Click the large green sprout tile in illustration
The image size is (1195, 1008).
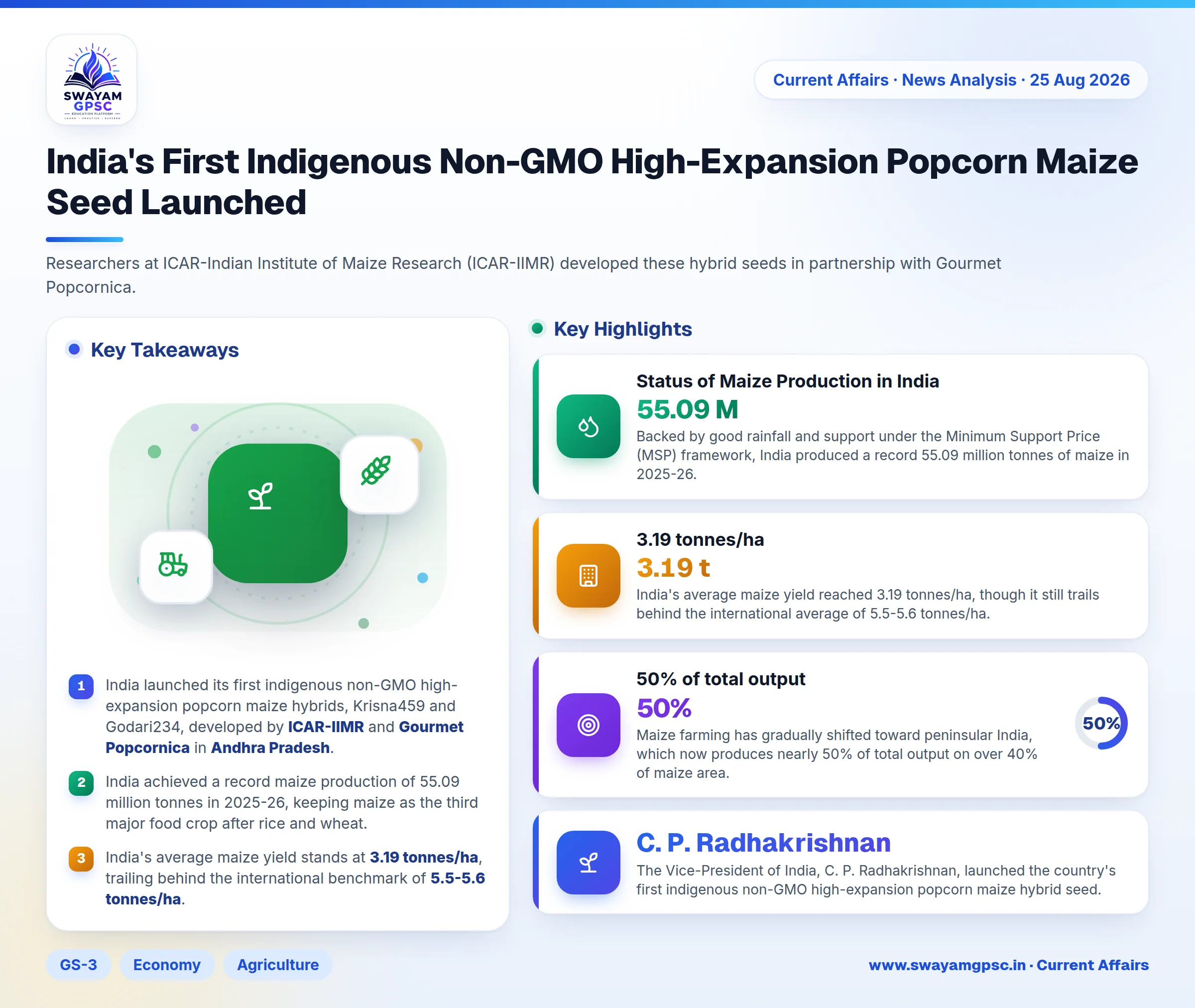pyautogui.click(x=278, y=513)
